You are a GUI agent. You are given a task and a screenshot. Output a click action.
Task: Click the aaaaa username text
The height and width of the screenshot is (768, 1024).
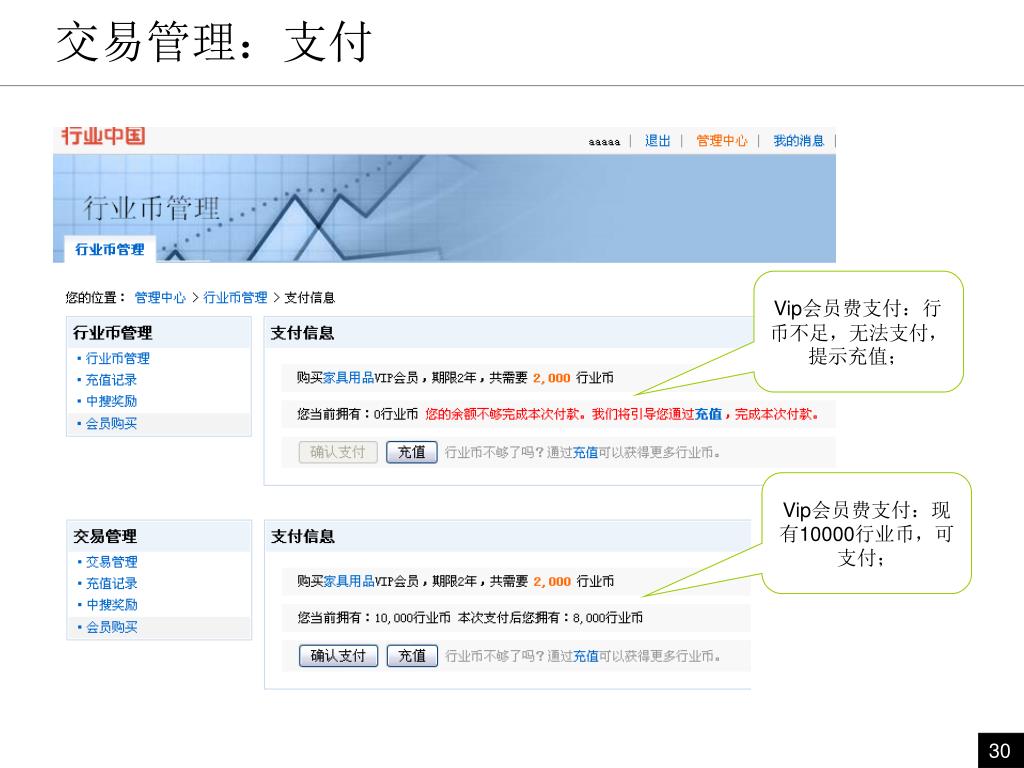click(x=604, y=142)
